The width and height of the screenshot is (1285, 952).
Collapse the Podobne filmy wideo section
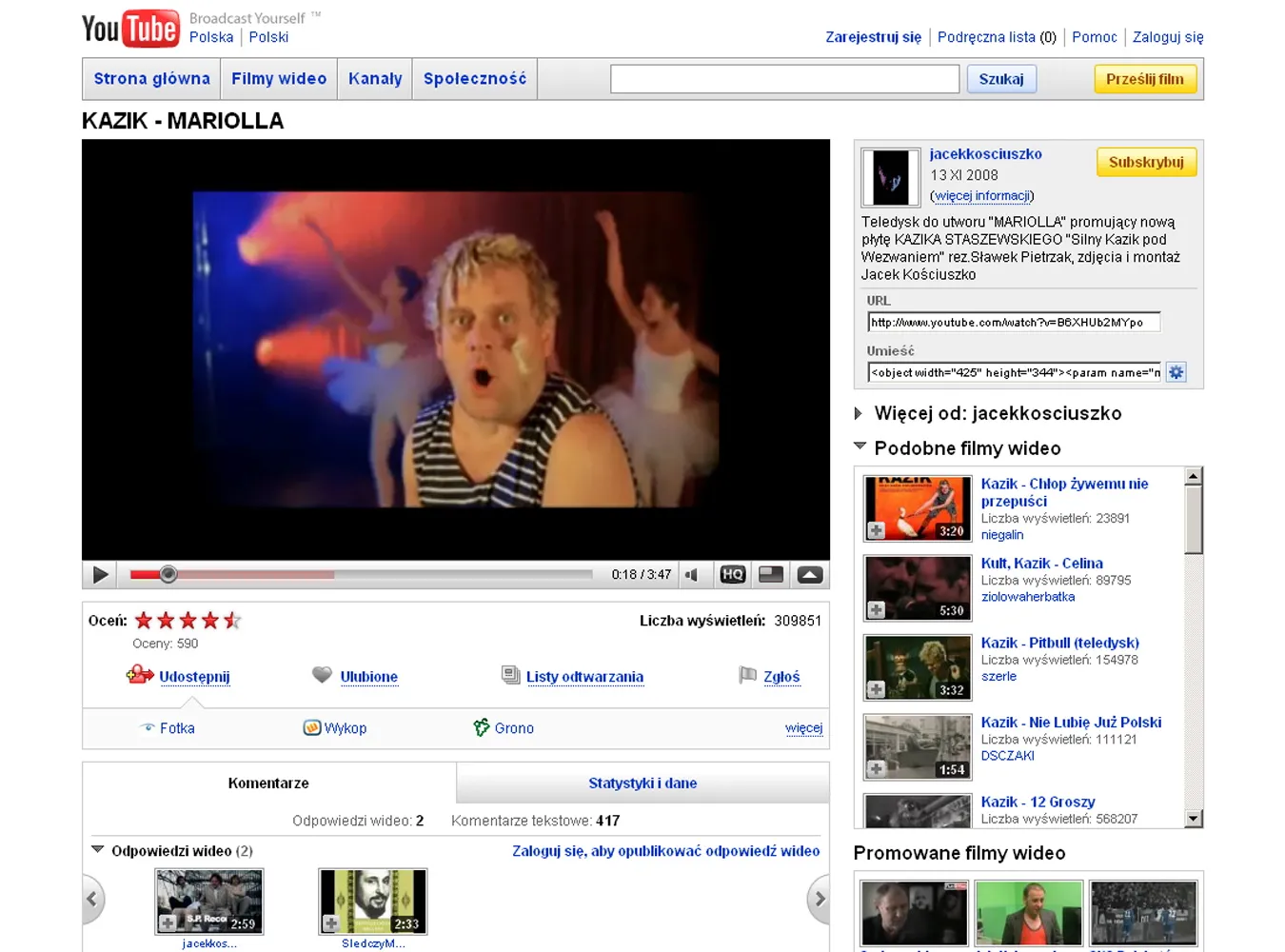860,446
